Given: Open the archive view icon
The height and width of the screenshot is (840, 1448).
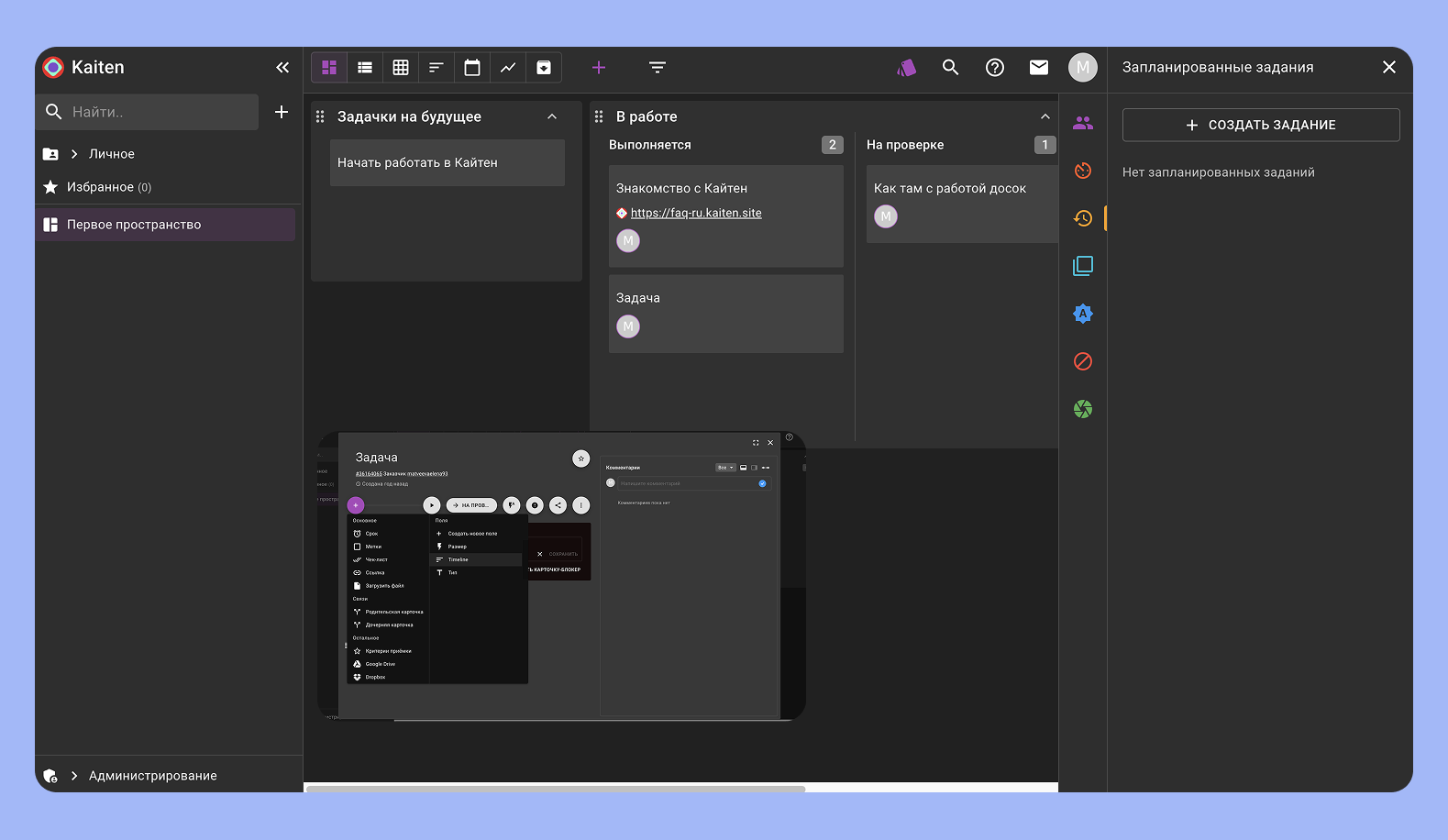Looking at the screenshot, I should click(544, 68).
